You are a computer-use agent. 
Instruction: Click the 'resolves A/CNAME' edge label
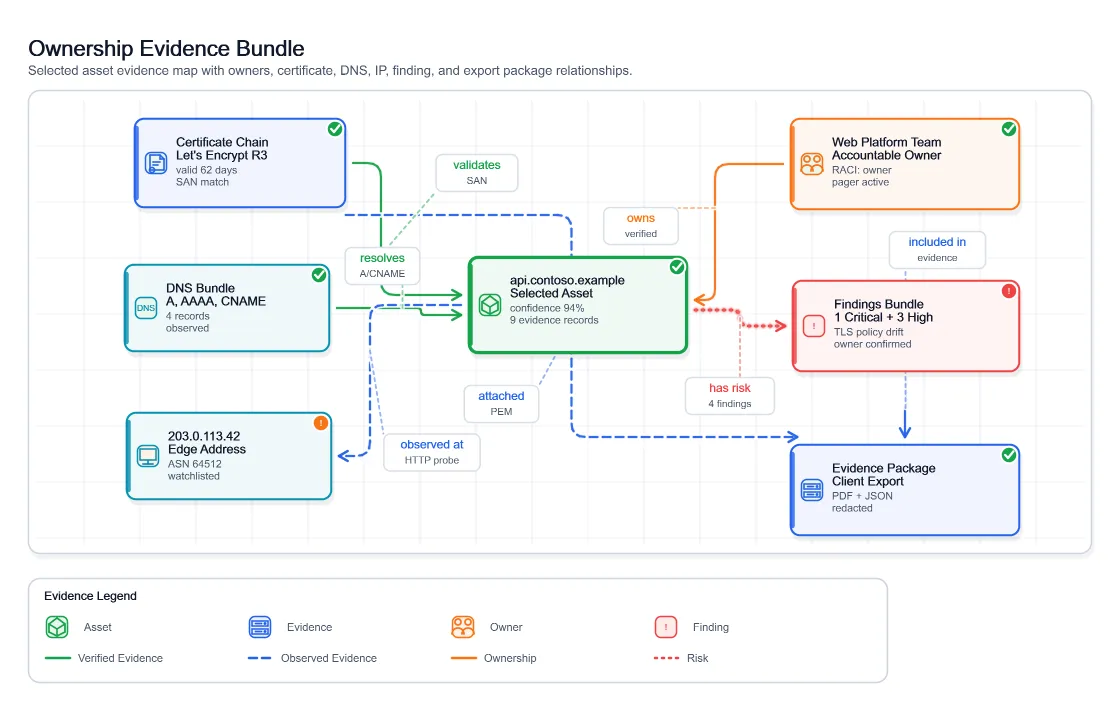point(382,266)
